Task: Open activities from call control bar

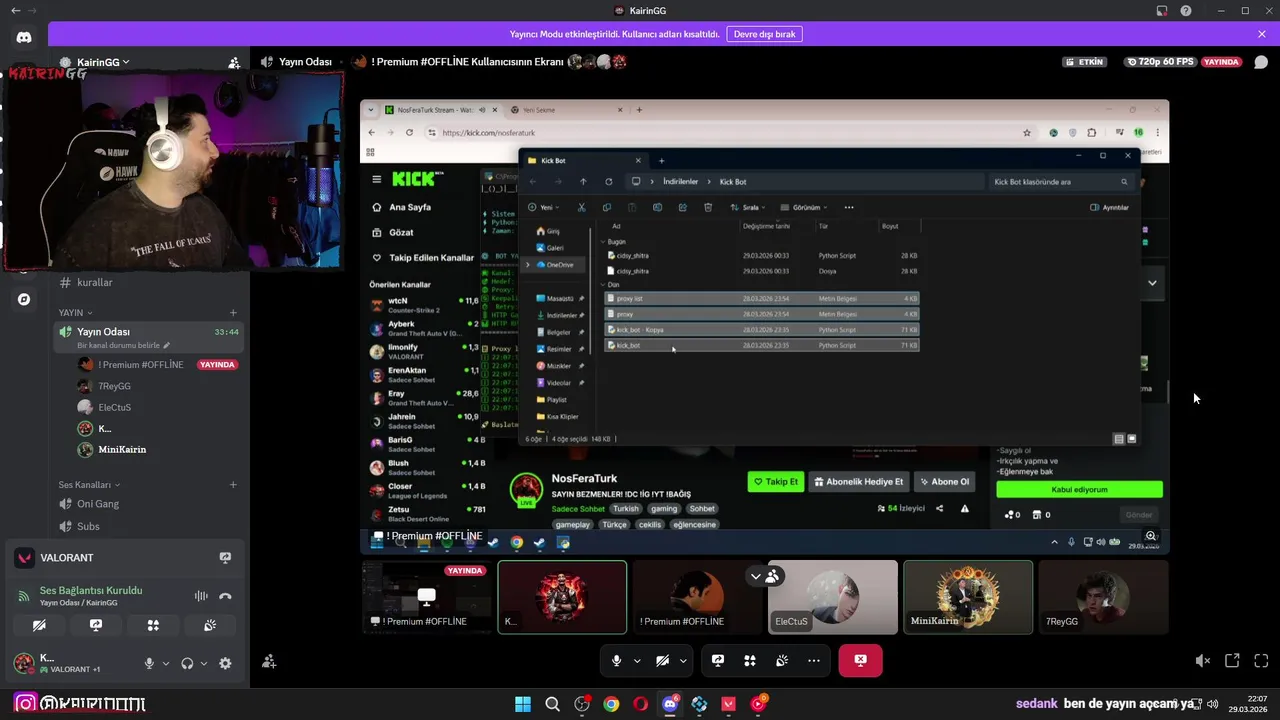Action: click(750, 661)
